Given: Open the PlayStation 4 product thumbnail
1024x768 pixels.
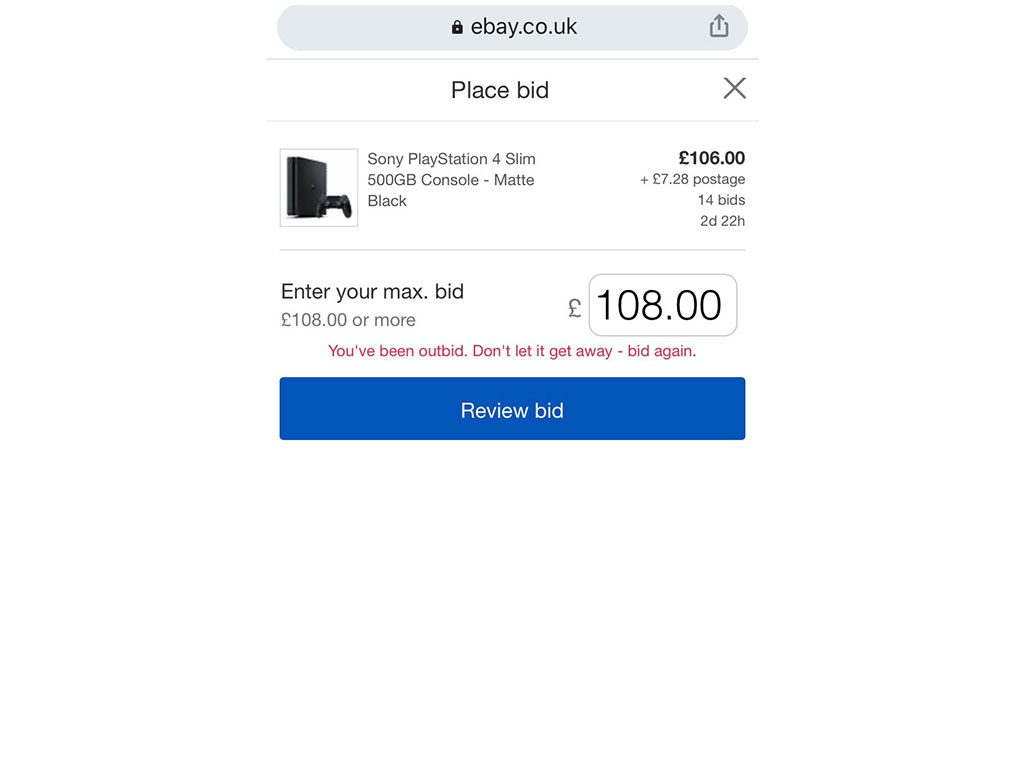Looking at the screenshot, I should point(319,187).
